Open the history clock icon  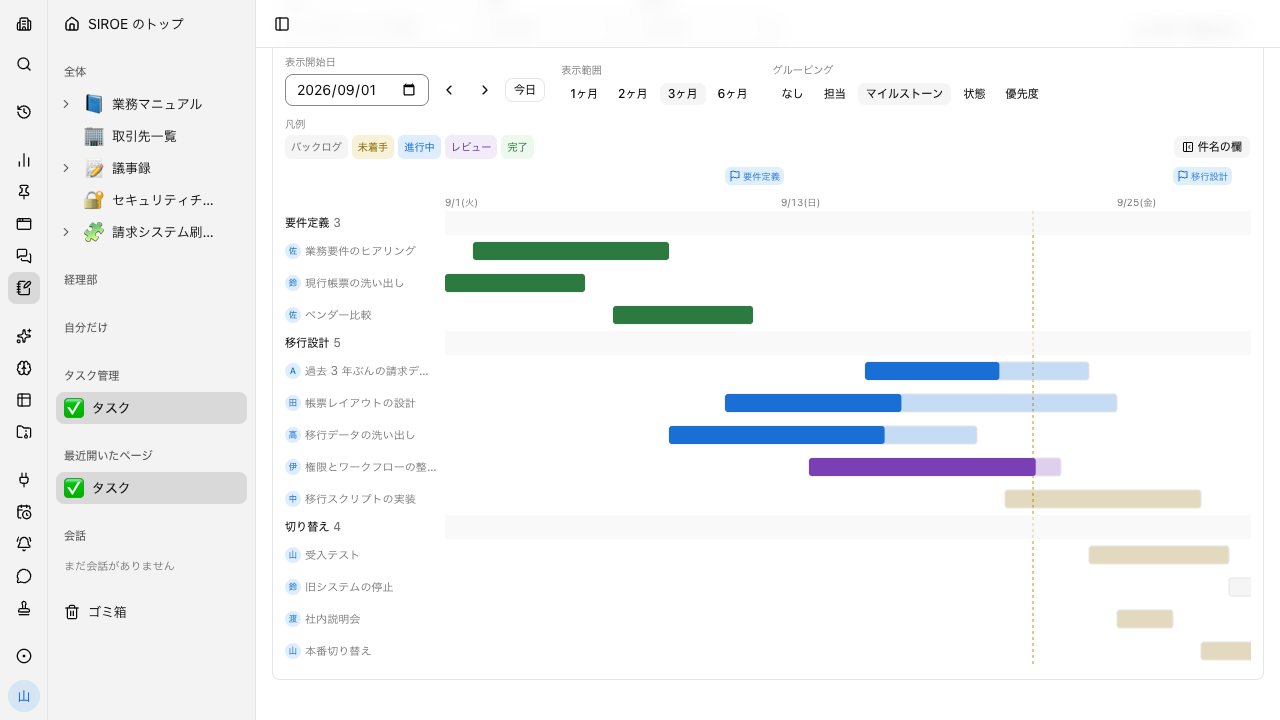24,112
